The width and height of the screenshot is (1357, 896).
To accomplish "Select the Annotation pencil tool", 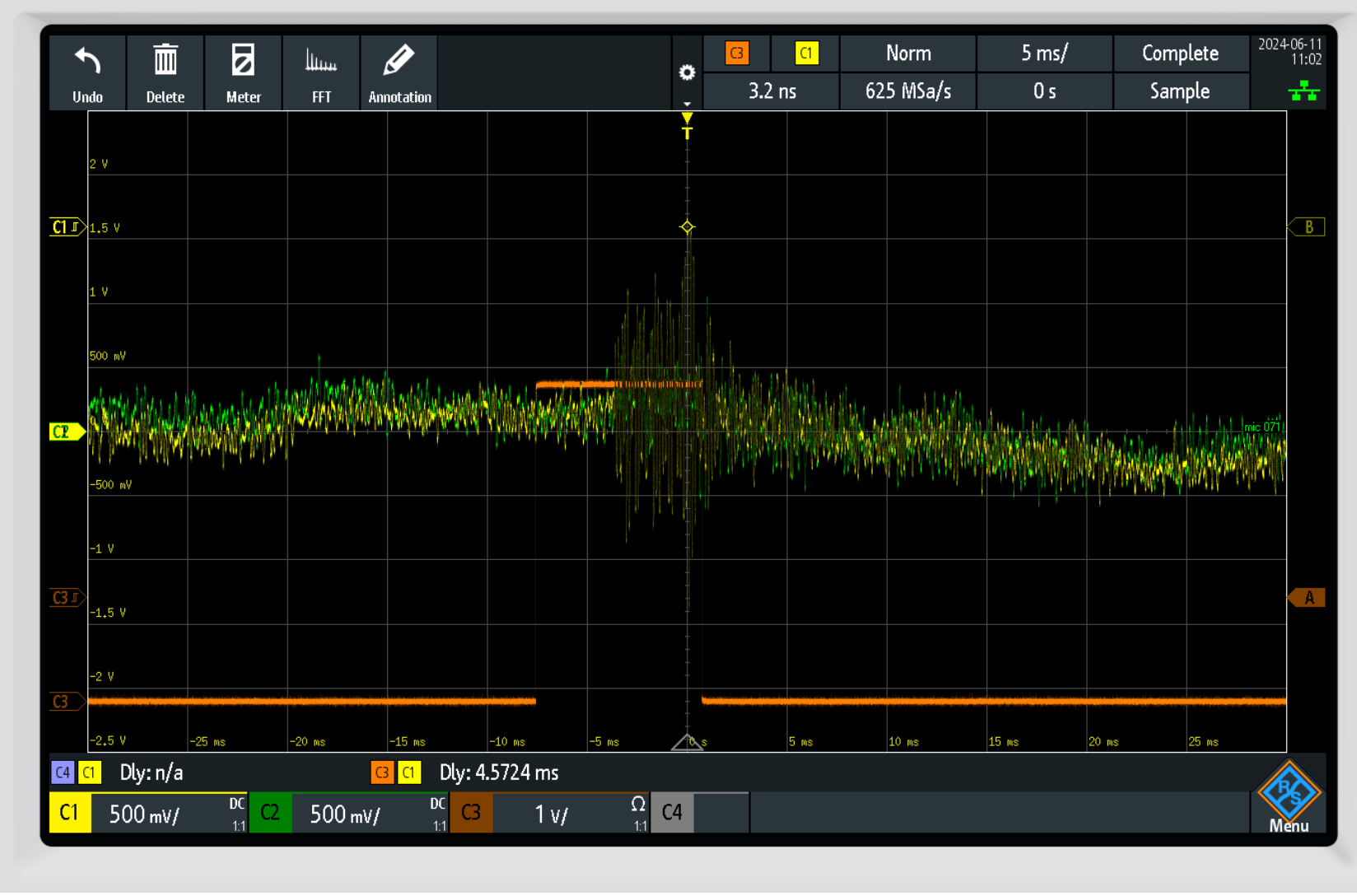I will (x=399, y=62).
